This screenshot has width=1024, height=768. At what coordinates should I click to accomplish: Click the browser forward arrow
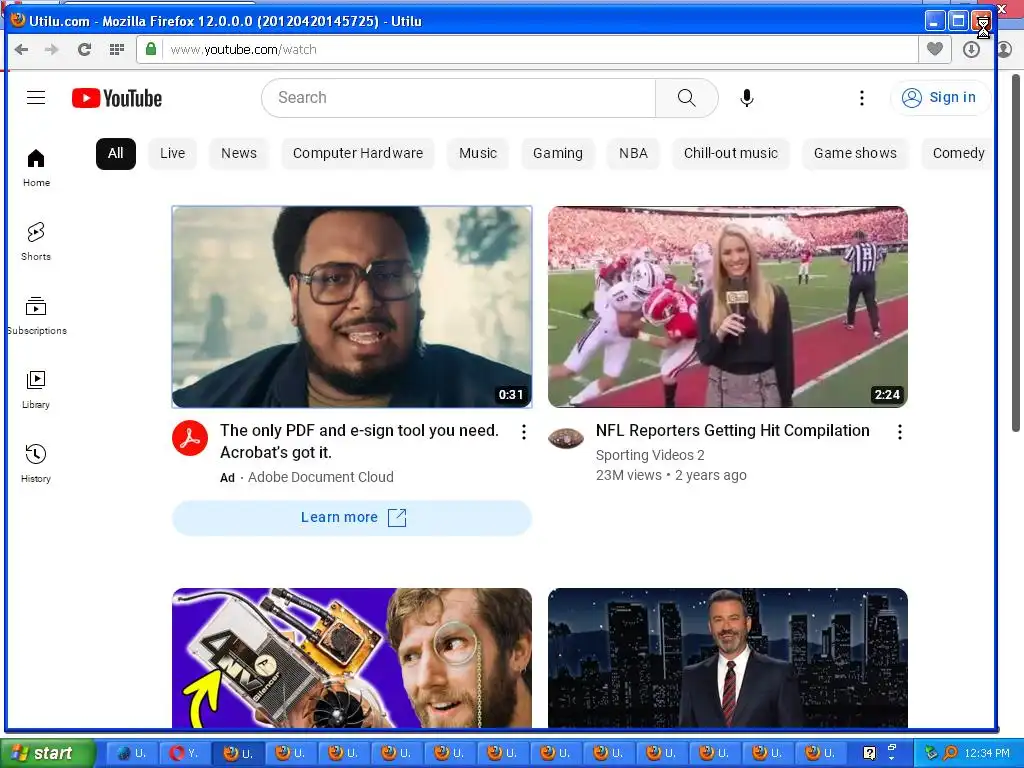[52, 50]
